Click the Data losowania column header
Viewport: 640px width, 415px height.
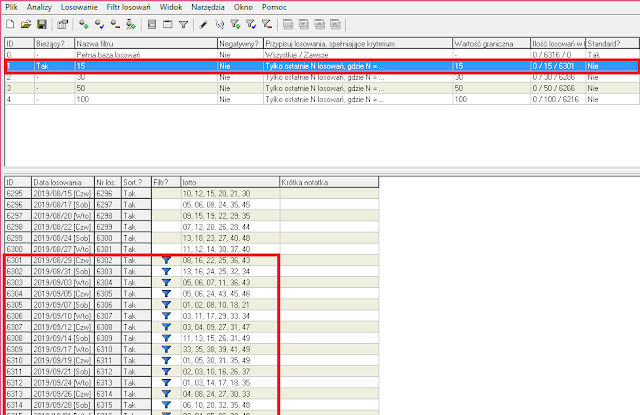pos(63,182)
